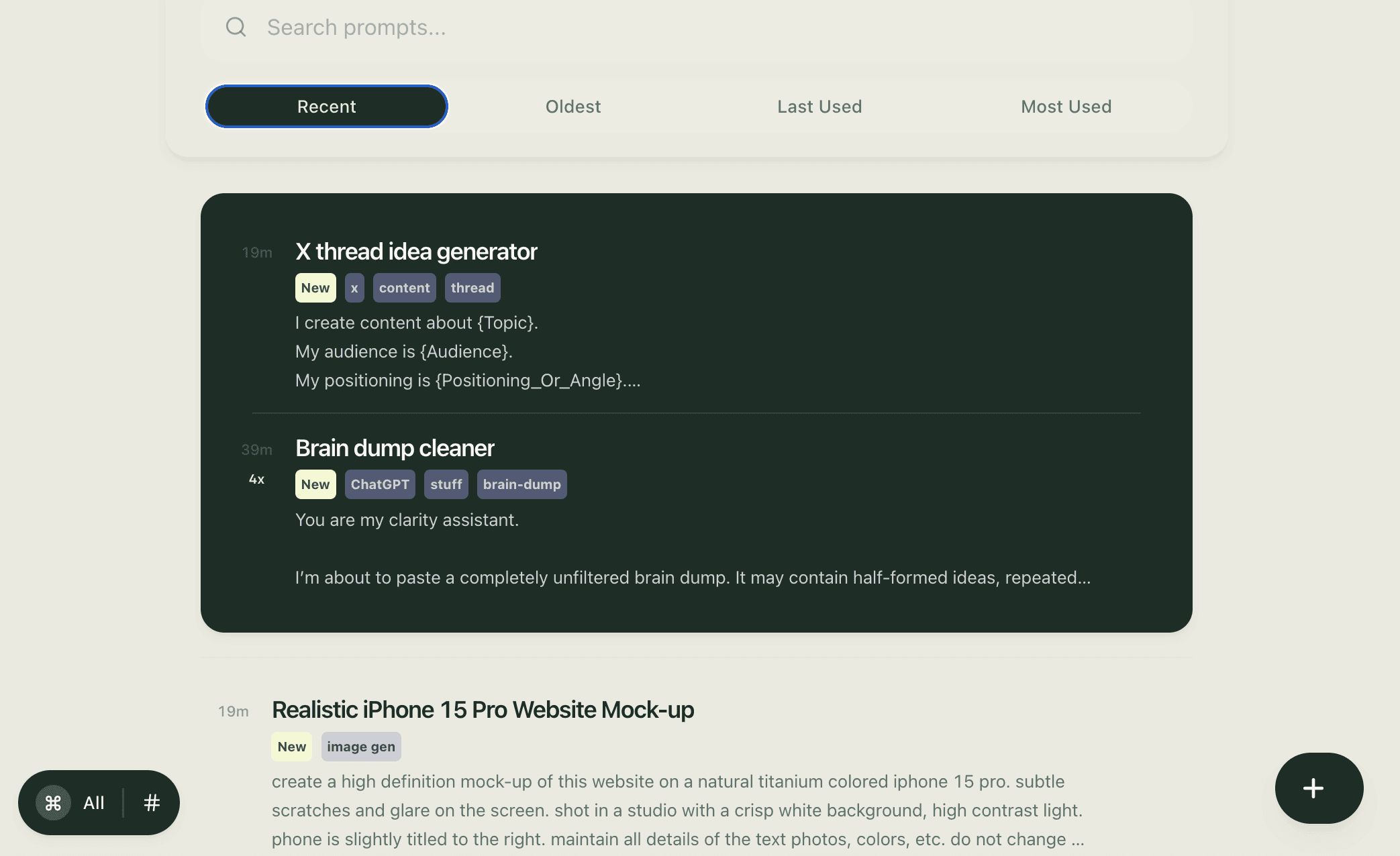Open the X thread idea generator prompt

[x=416, y=251]
